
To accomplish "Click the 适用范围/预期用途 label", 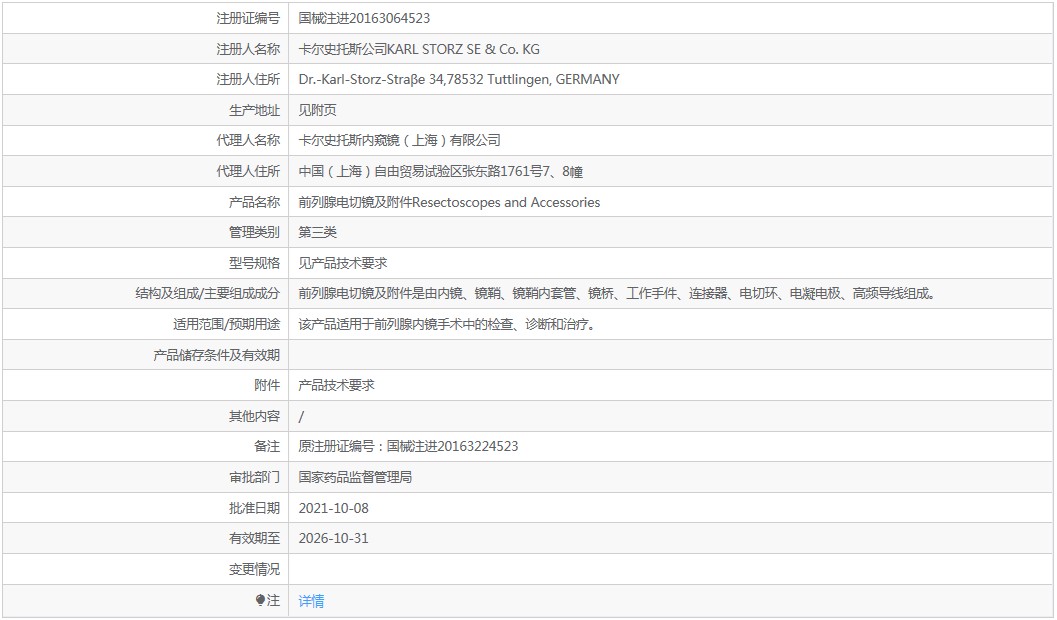I will tap(226, 324).
